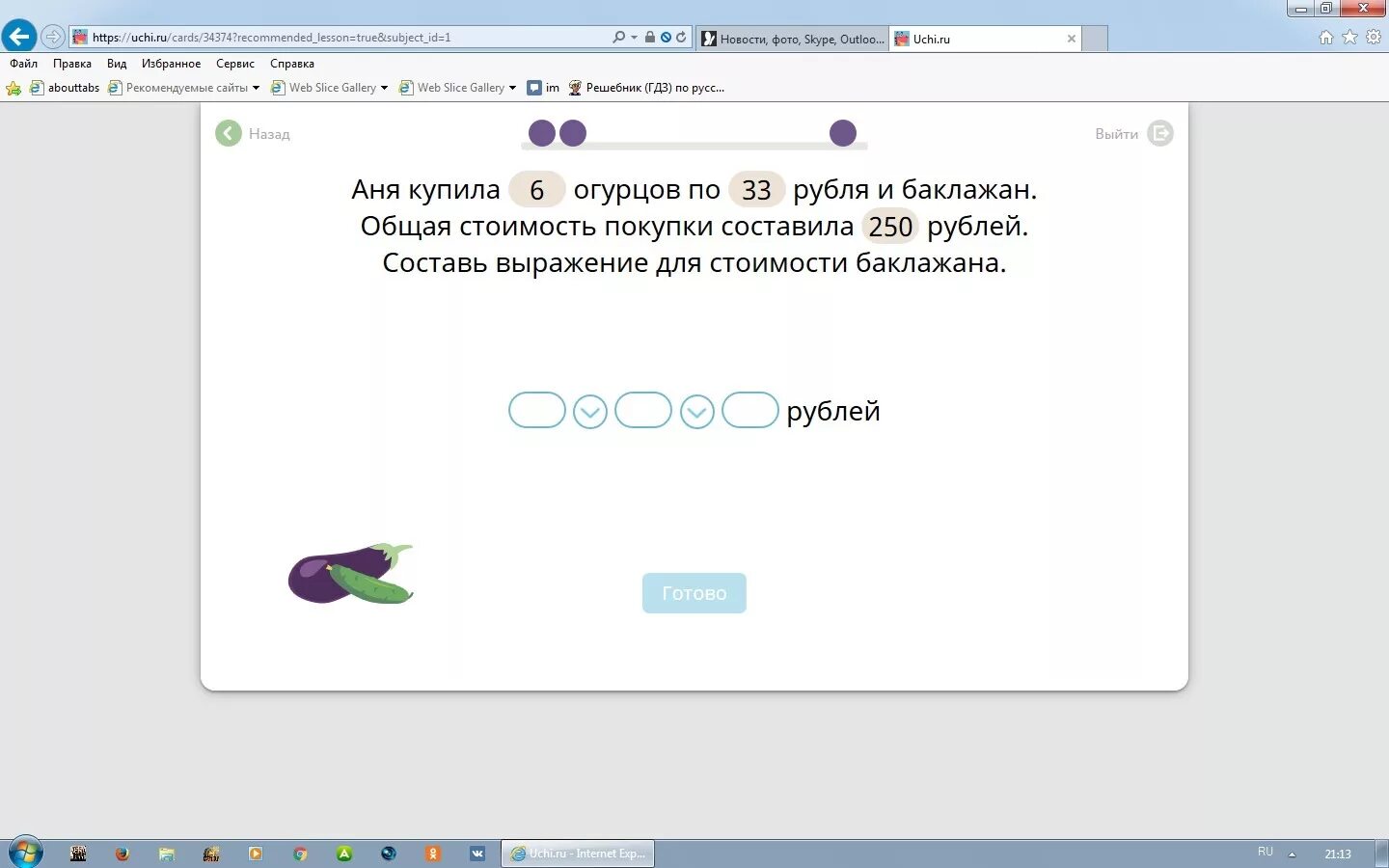Image resolution: width=1389 pixels, height=868 pixels.
Task: Click the Stop loading icon in address bar
Action: 666,38
